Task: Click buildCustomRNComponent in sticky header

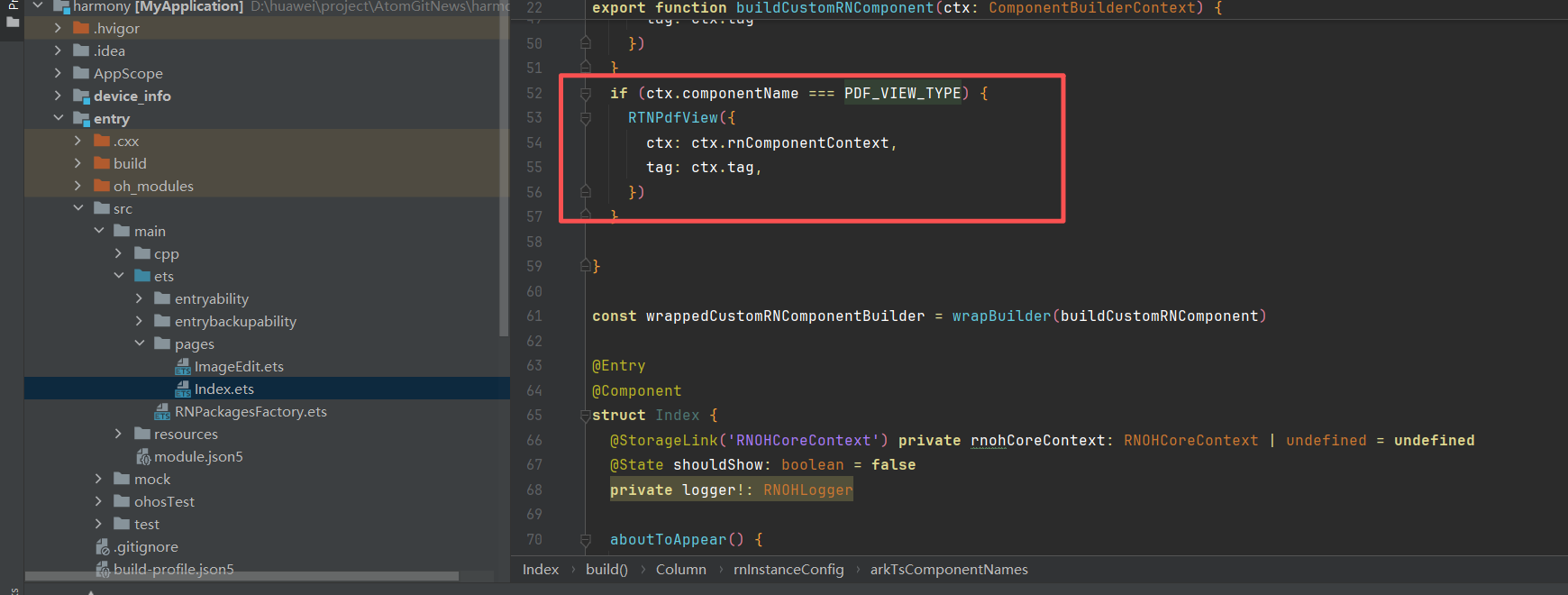Action: 834,7
